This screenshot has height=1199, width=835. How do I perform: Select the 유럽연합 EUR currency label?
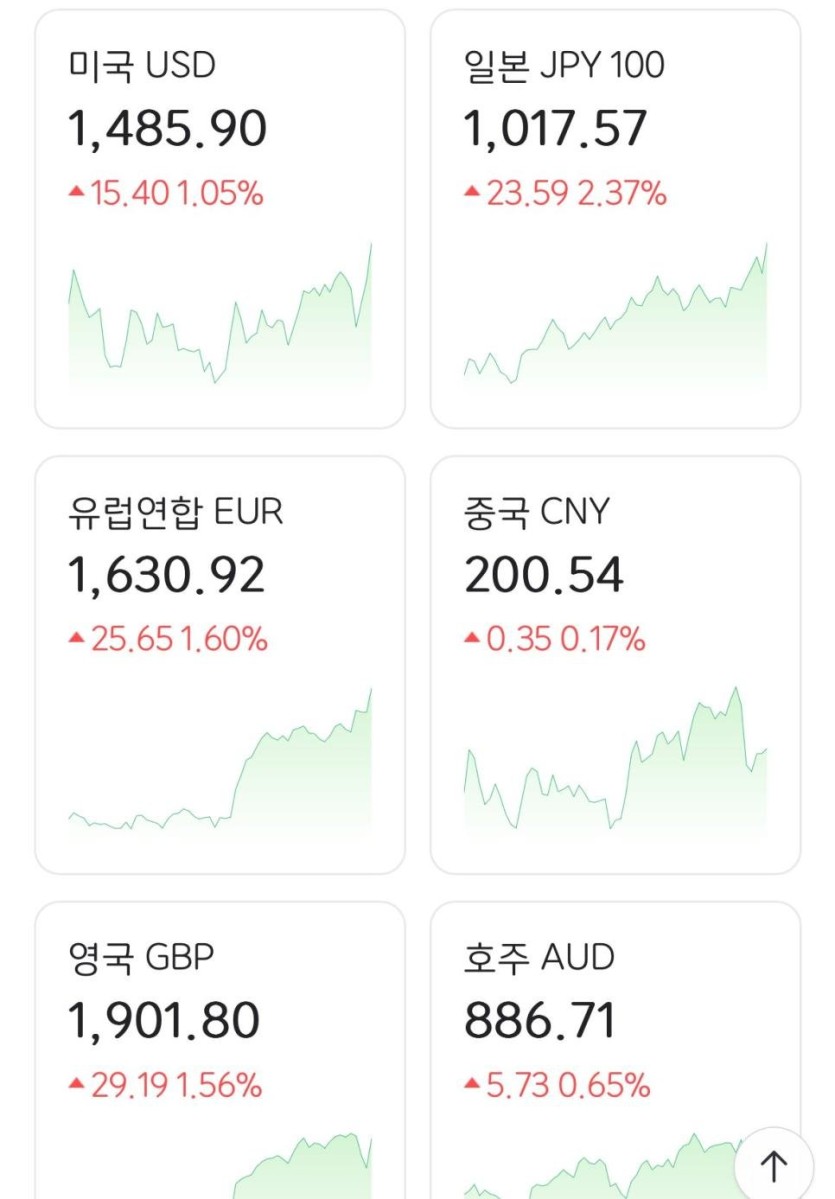175,512
